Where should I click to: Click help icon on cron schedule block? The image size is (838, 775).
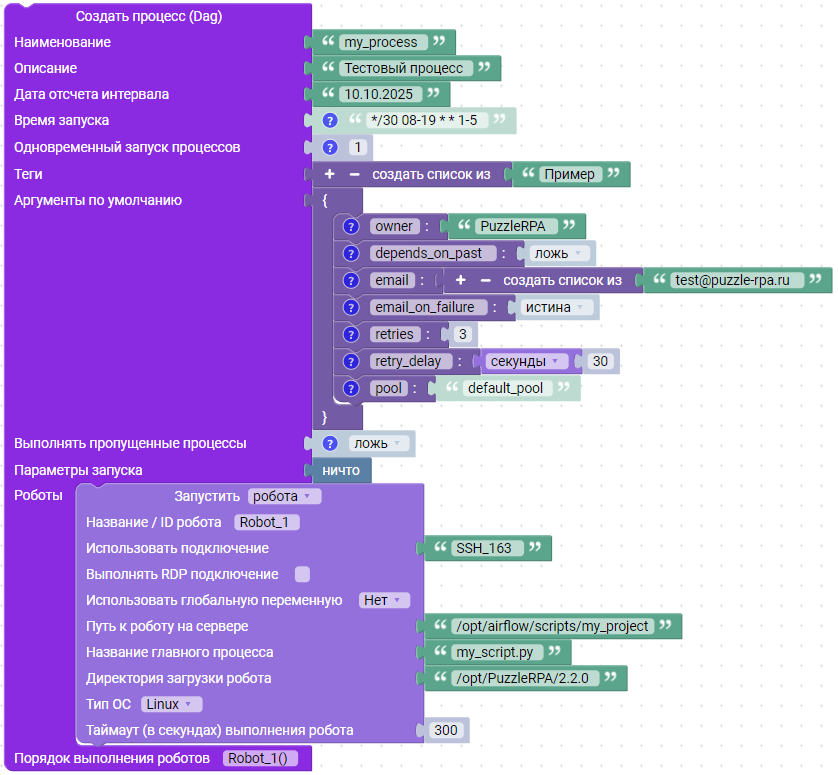pos(330,121)
